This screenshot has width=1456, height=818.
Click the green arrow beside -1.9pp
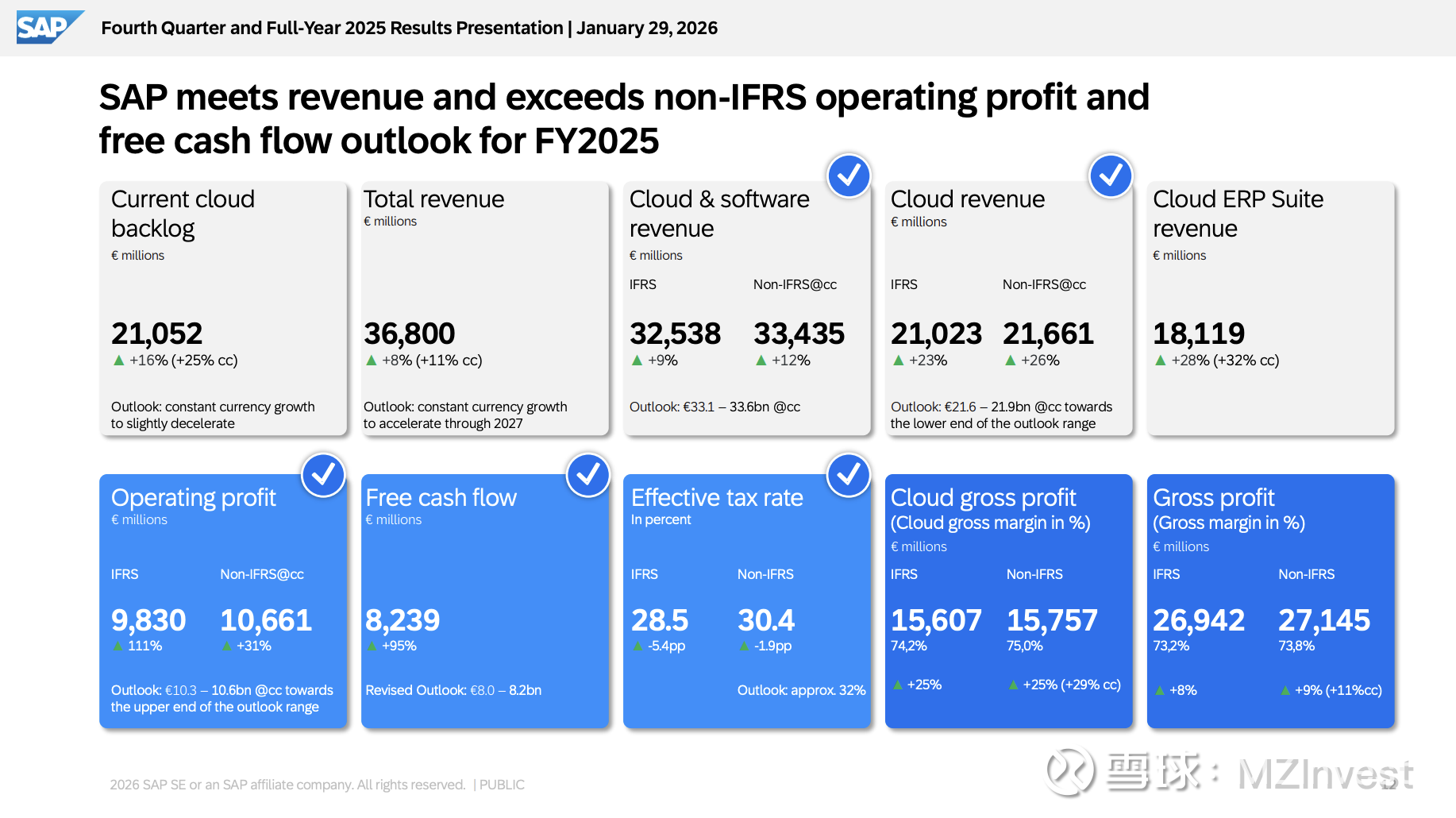pyautogui.click(x=744, y=646)
